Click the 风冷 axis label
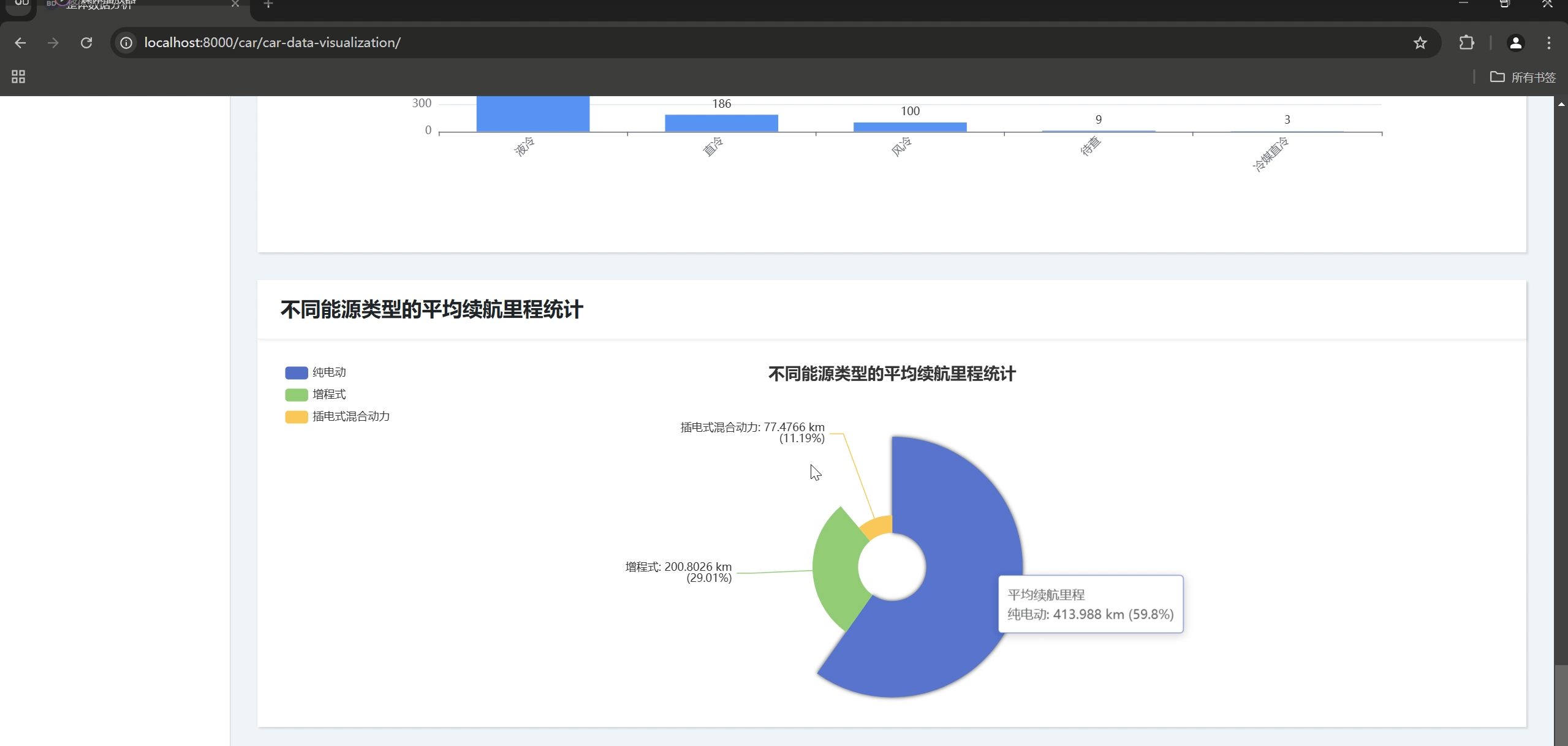 (901, 147)
